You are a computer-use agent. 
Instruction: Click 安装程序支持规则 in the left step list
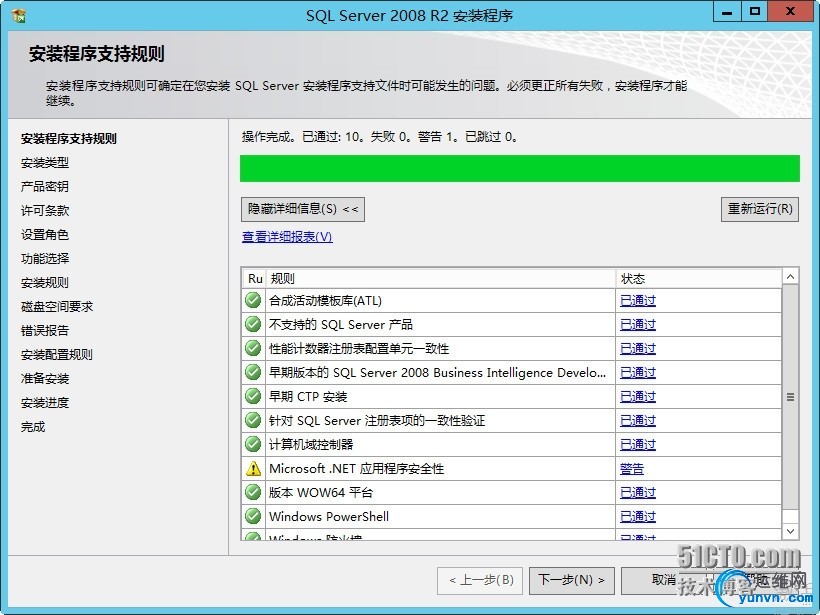pyautogui.click(x=69, y=139)
